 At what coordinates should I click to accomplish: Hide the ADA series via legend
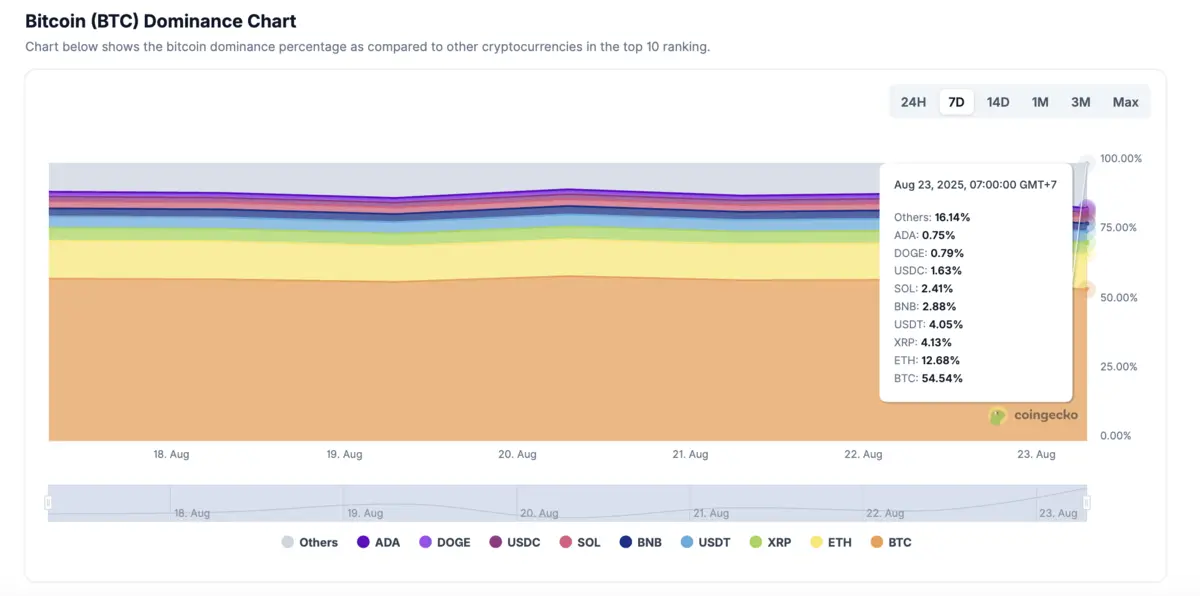(x=377, y=542)
